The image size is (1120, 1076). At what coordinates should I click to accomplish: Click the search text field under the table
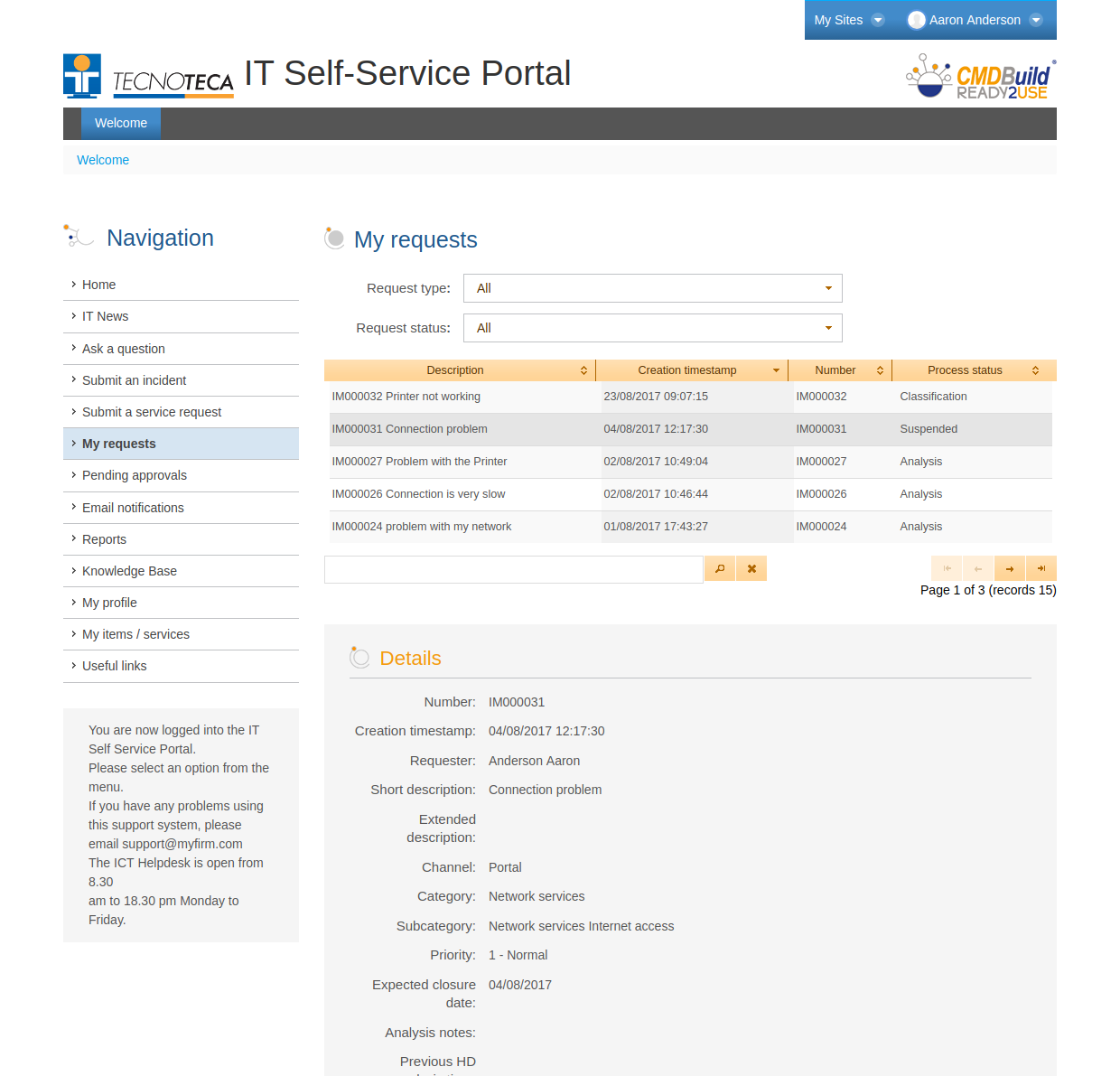click(513, 569)
